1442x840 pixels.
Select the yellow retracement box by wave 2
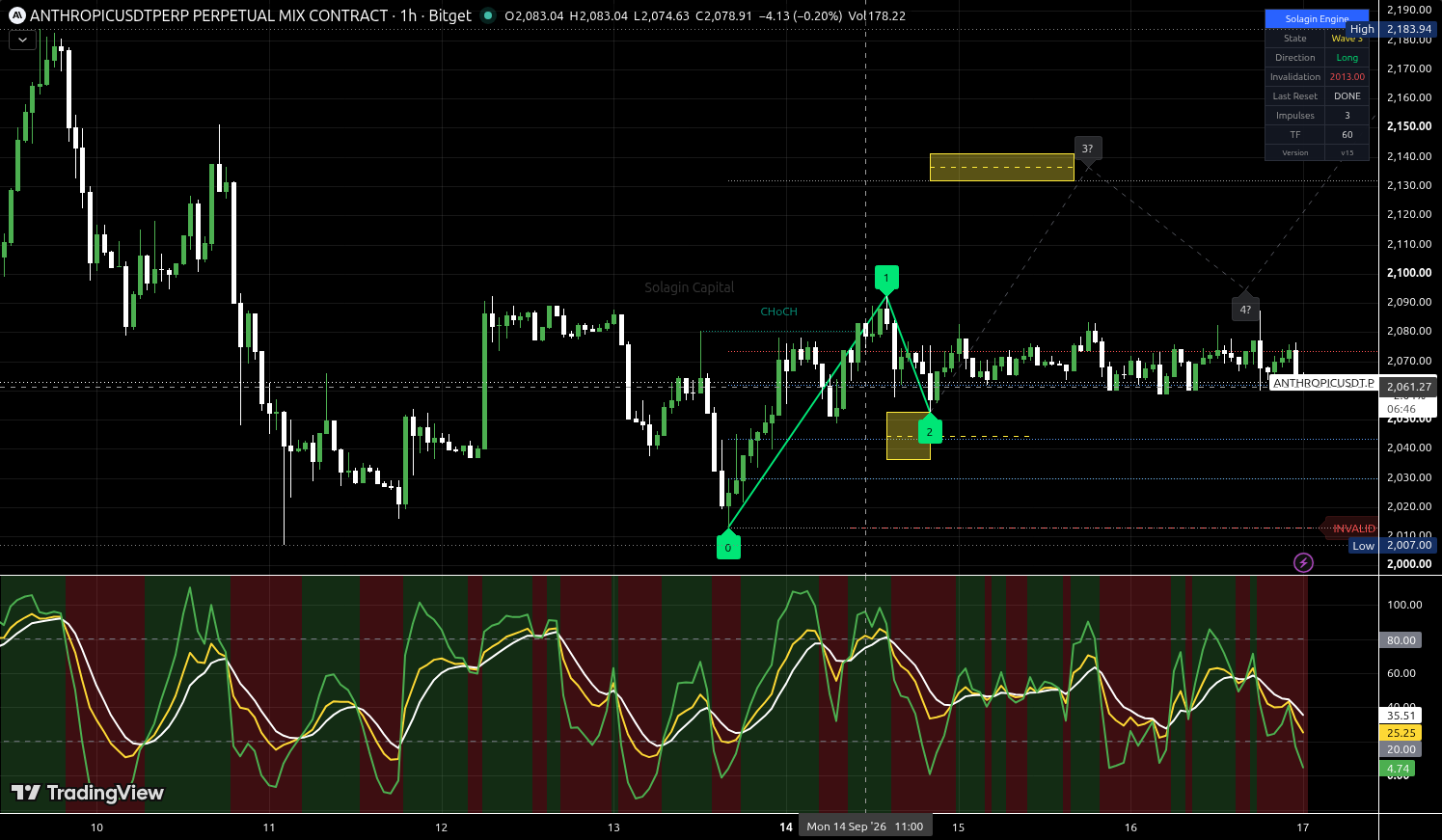pos(908,435)
